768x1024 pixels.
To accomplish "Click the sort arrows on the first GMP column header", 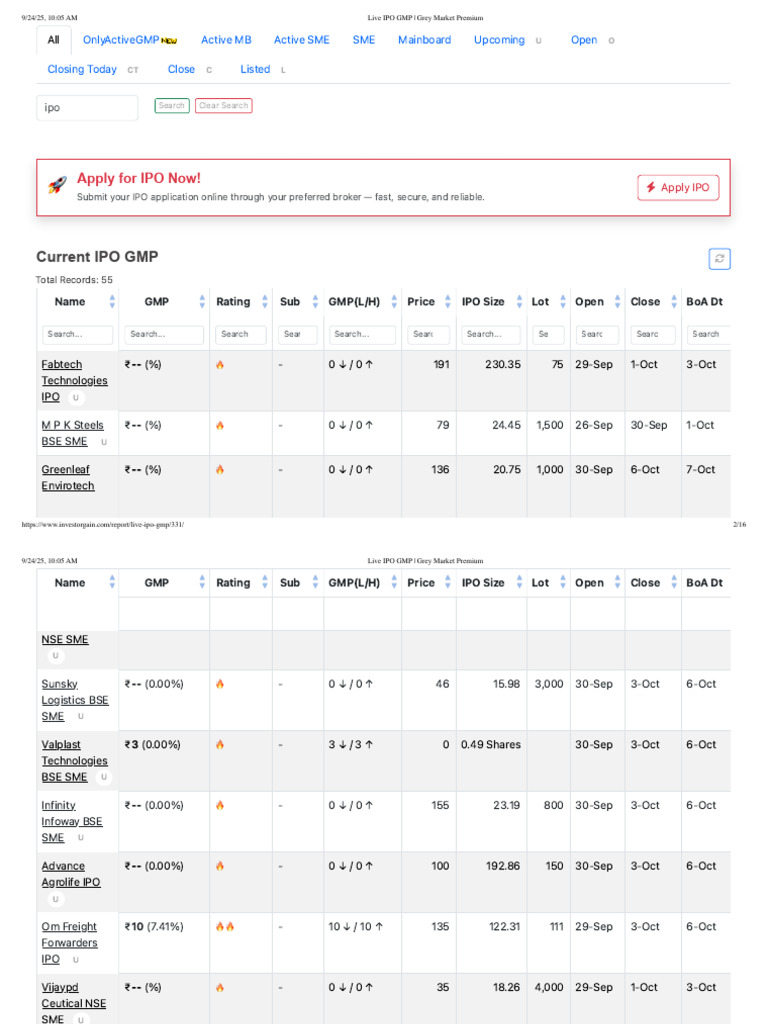I will click(202, 302).
